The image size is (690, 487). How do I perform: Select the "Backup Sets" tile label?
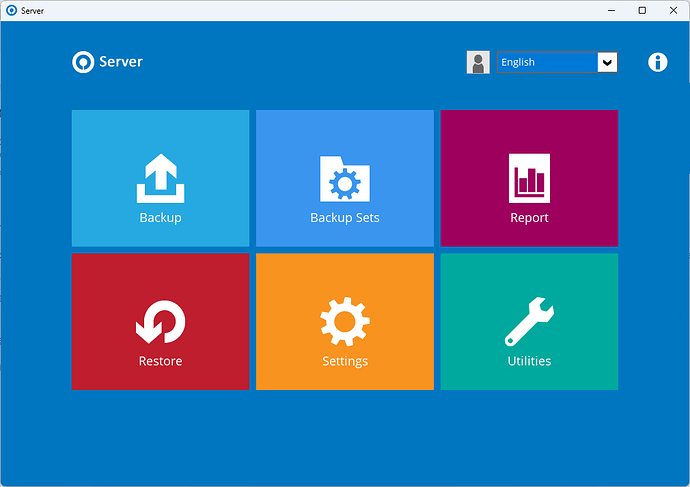pyautogui.click(x=344, y=217)
